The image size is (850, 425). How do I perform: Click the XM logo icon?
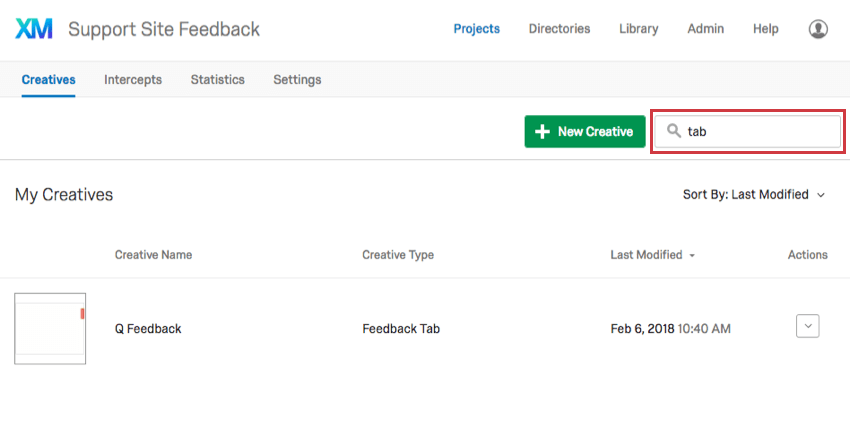[34, 29]
